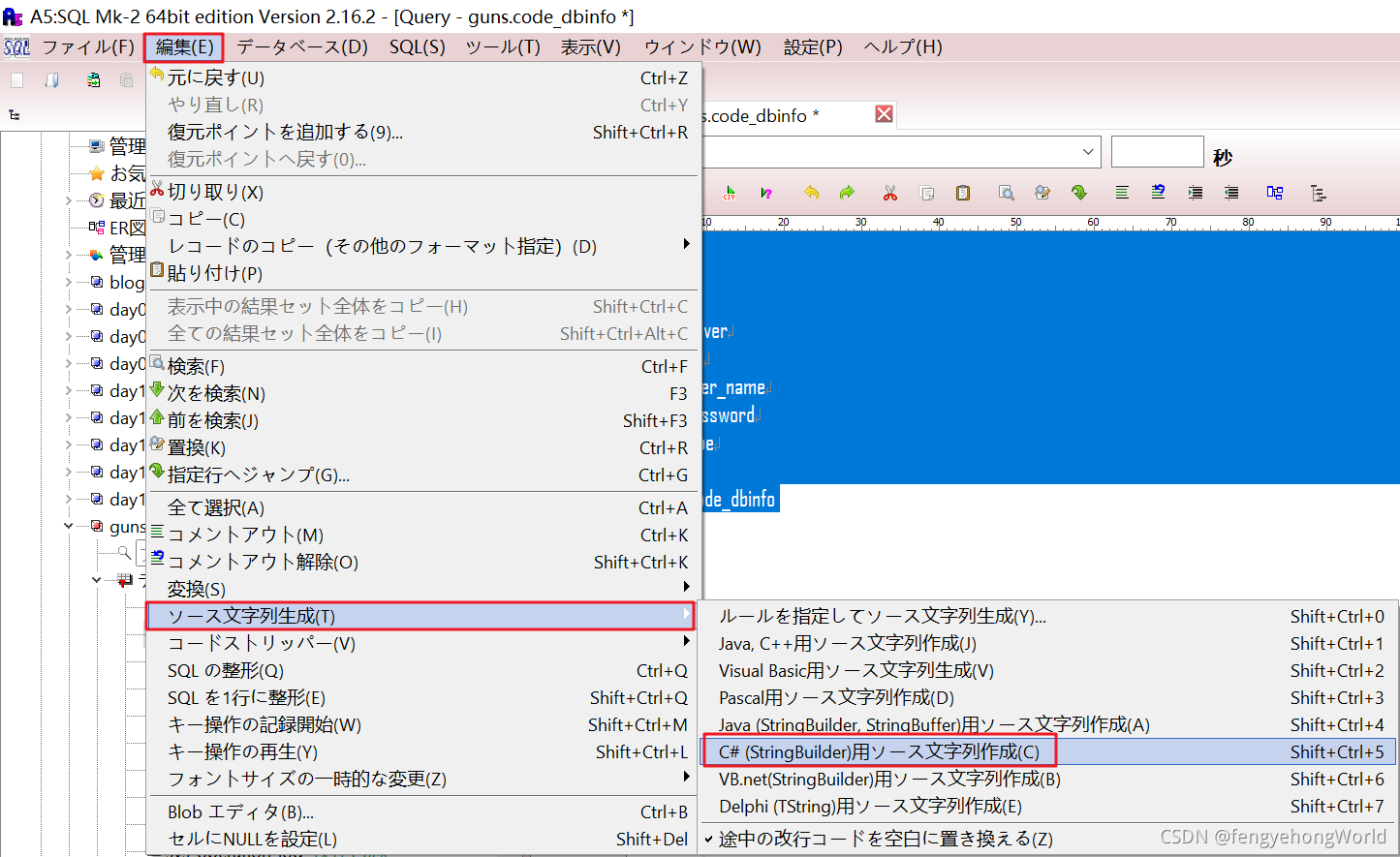Choose 元に戻す(U) from the edit menu
Viewport: 1400px width, 857px height.
(422, 77)
